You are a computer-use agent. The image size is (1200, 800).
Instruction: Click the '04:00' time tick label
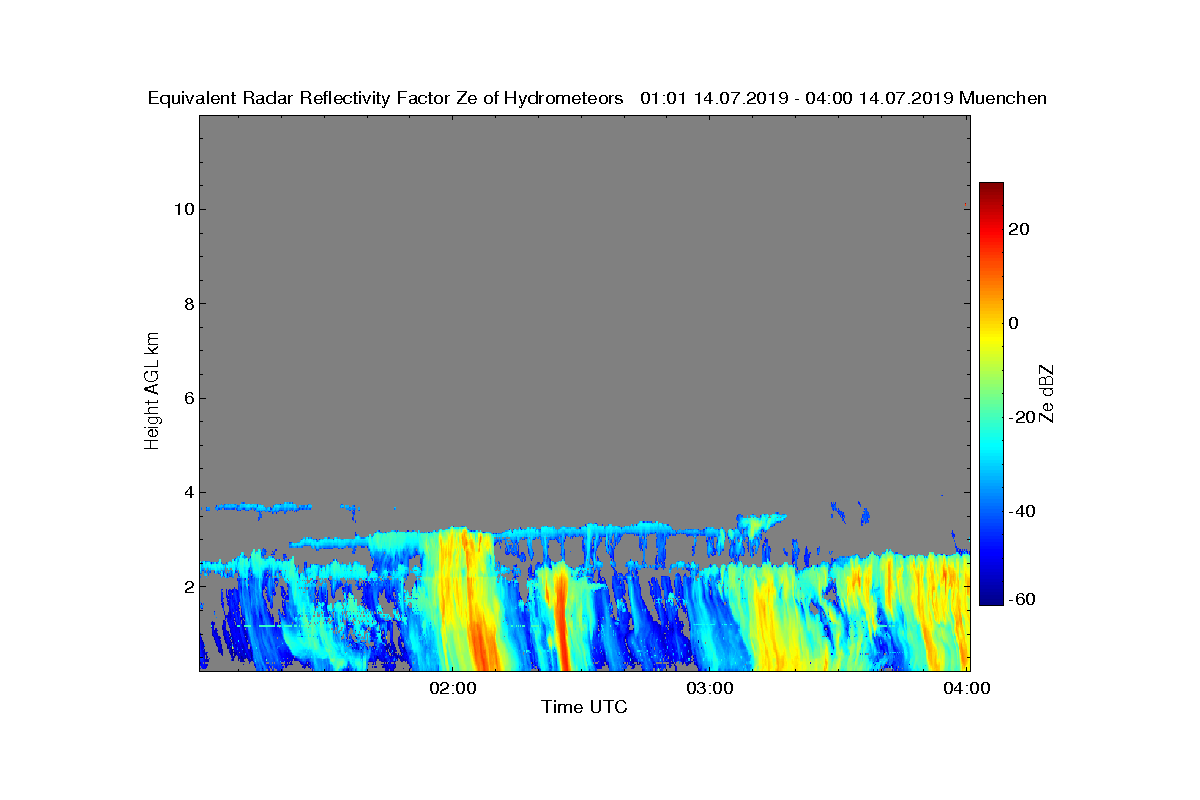967,688
